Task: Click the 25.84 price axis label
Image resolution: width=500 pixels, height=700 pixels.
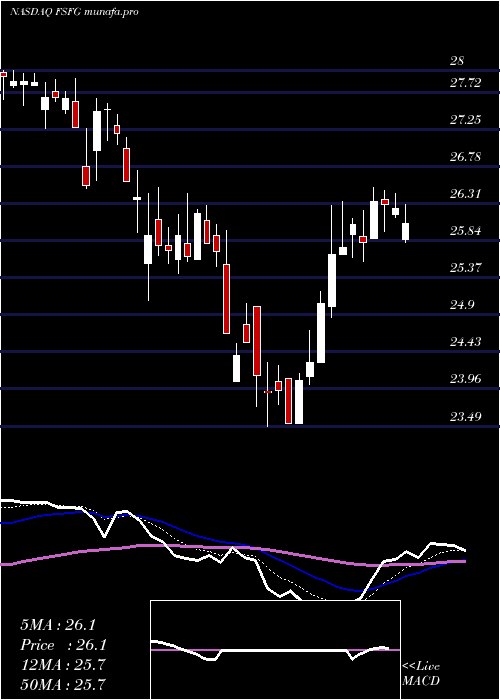Action: click(x=465, y=231)
